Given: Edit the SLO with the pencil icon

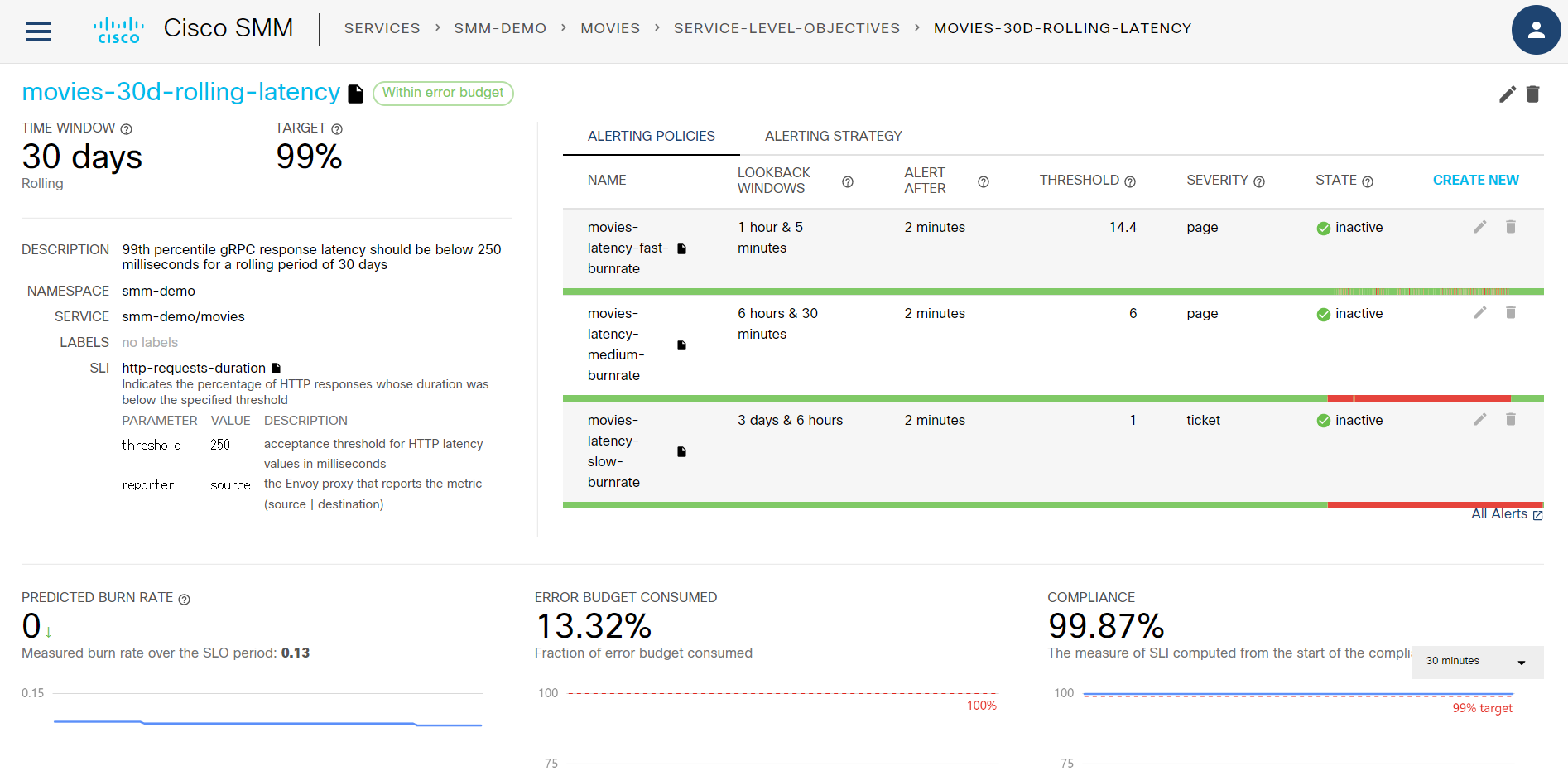Looking at the screenshot, I should click(1508, 94).
